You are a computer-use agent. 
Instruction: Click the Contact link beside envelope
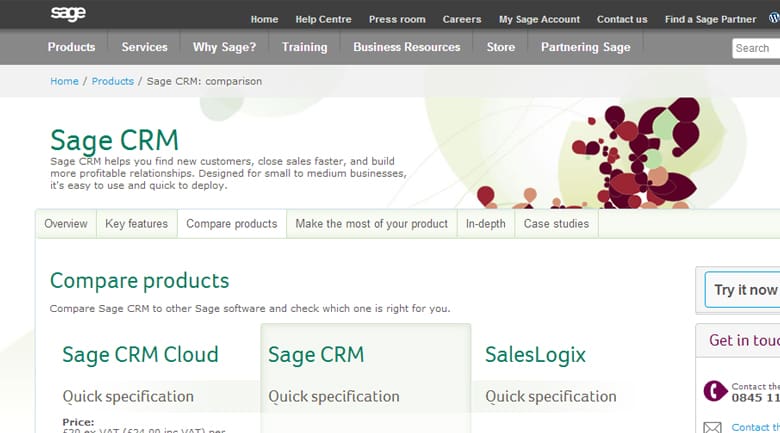[756, 427]
